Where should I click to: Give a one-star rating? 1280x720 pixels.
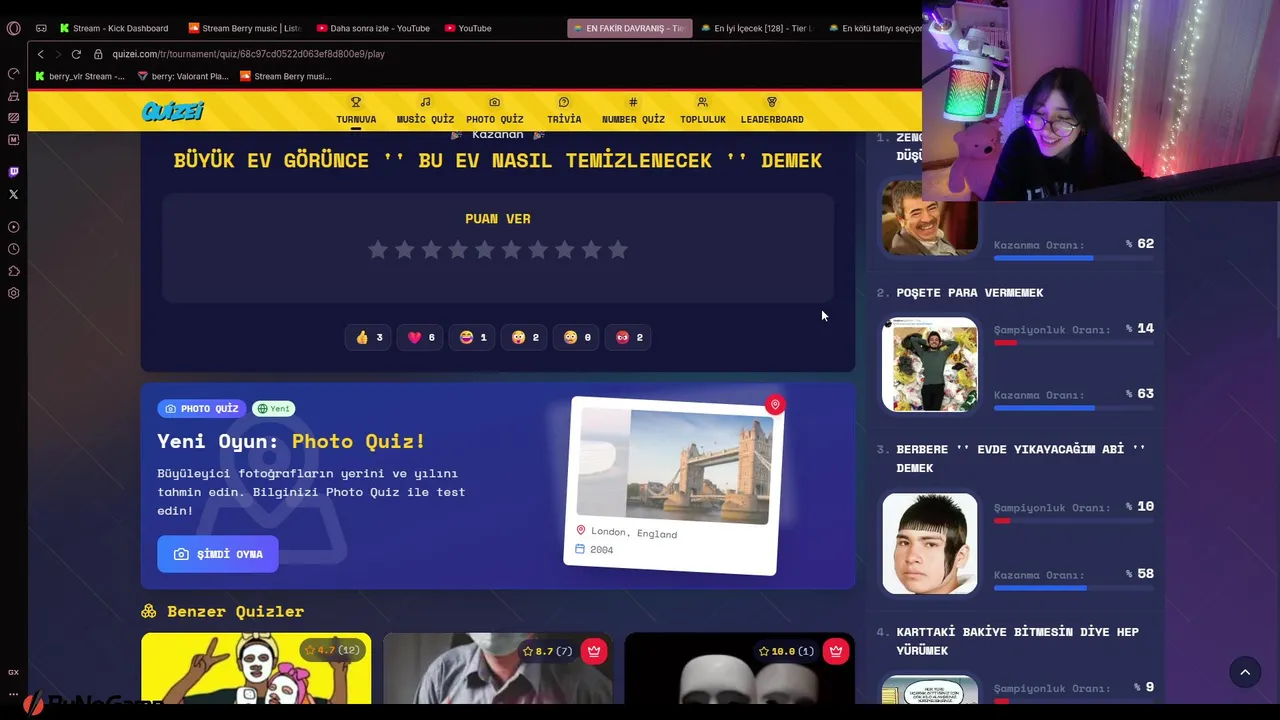tap(377, 250)
